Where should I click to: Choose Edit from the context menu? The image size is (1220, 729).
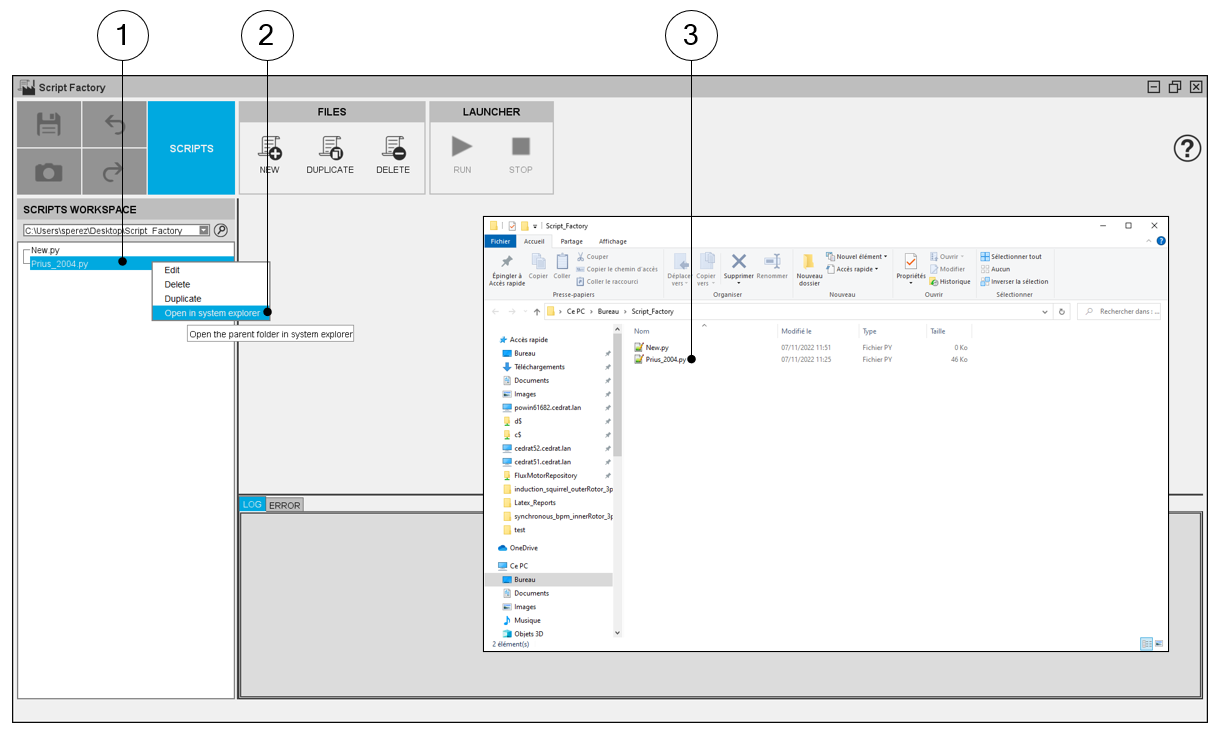pos(172,270)
